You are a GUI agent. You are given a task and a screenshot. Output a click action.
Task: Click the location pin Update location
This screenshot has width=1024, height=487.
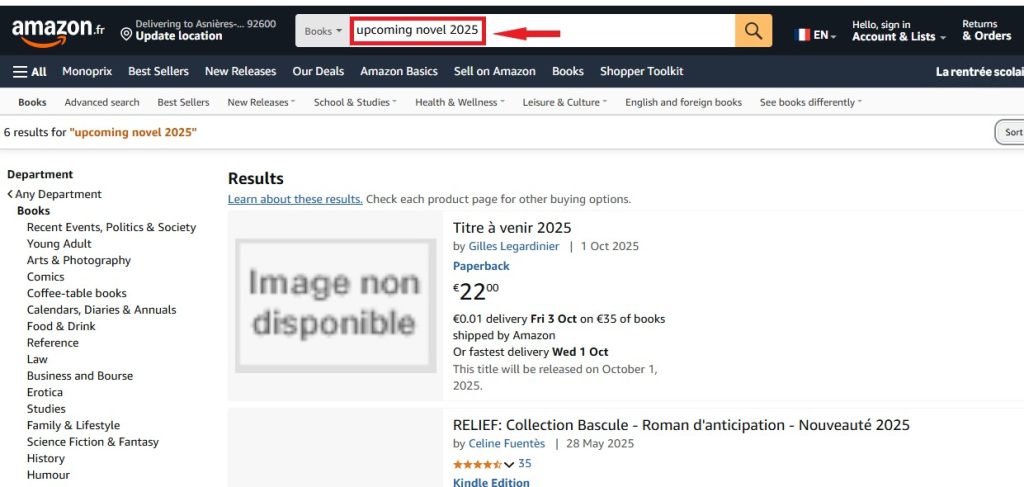[x=199, y=30]
